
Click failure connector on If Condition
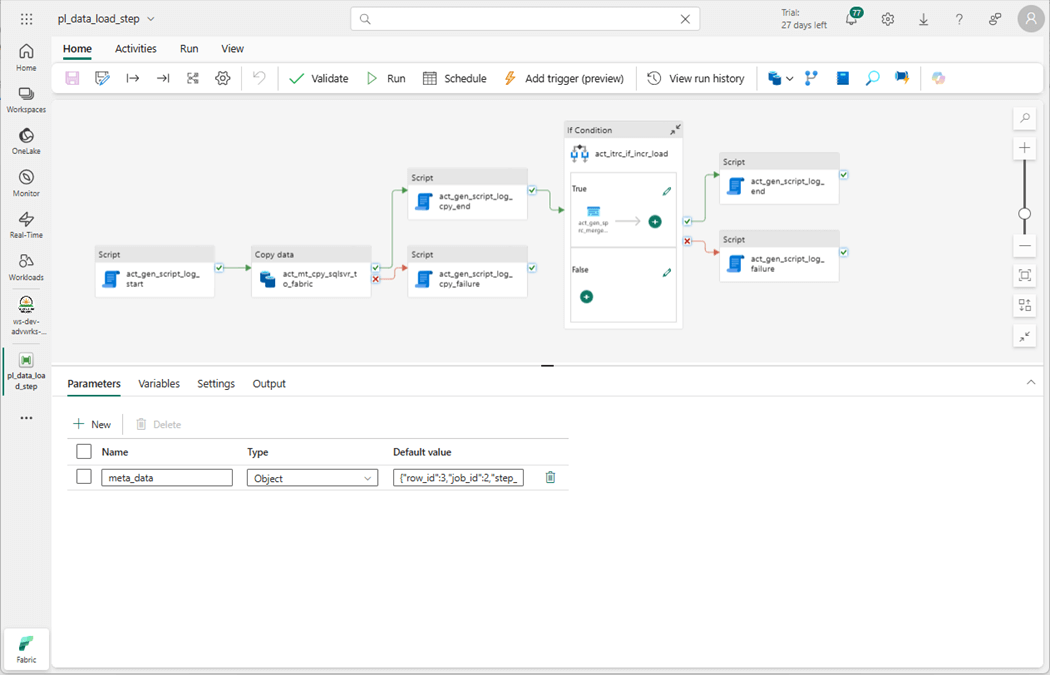click(687, 241)
